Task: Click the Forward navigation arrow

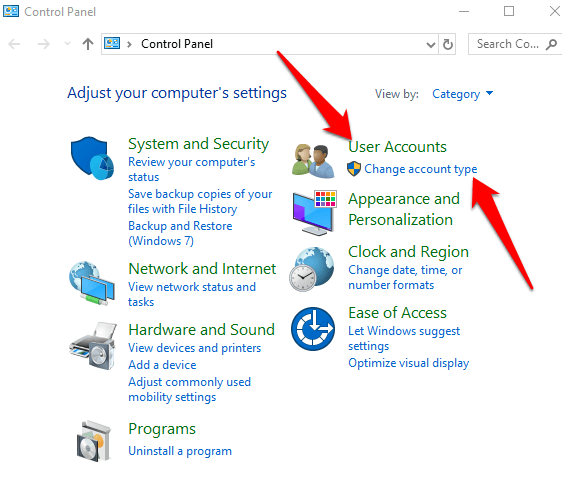Action: (x=44, y=44)
